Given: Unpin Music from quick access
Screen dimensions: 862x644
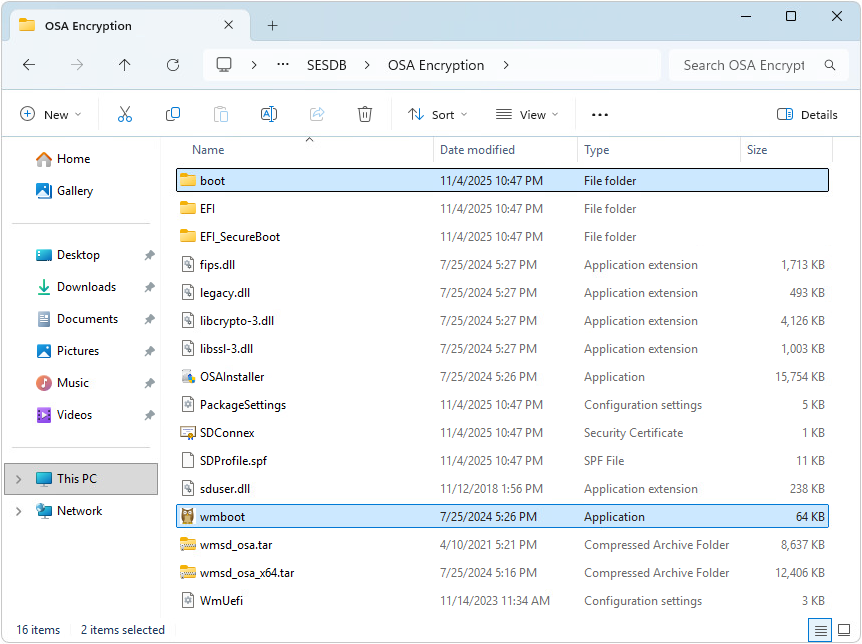Looking at the screenshot, I should pyautogui.click(x=150, y=383).
